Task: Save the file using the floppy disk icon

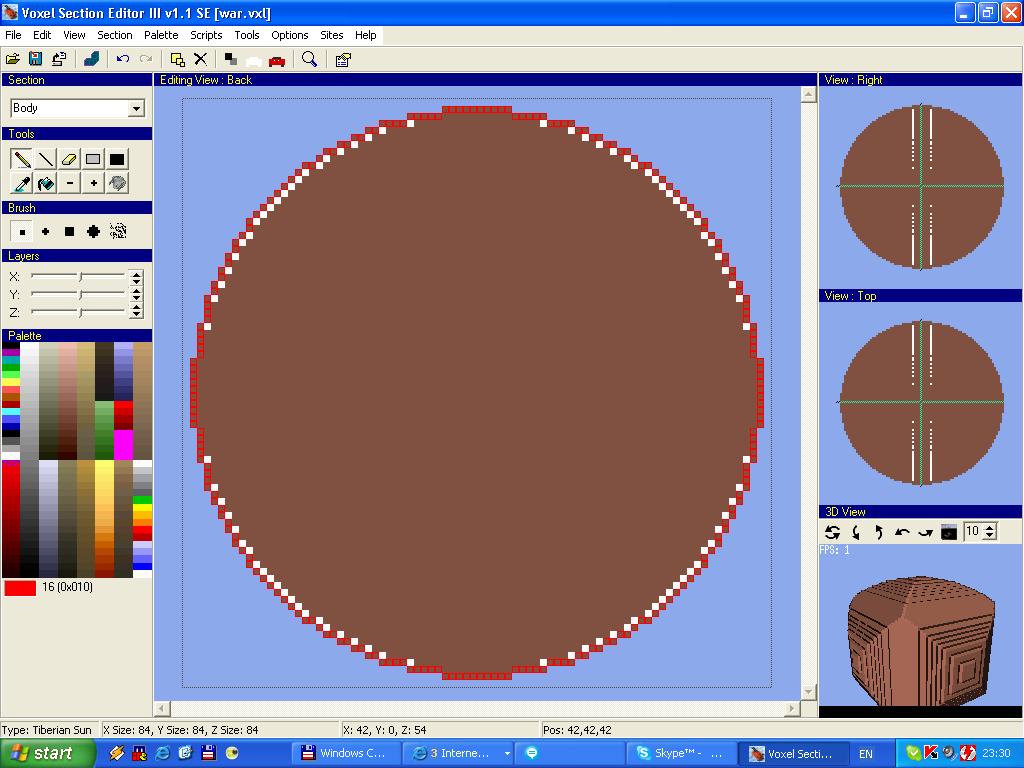Action: click(35, 59)
